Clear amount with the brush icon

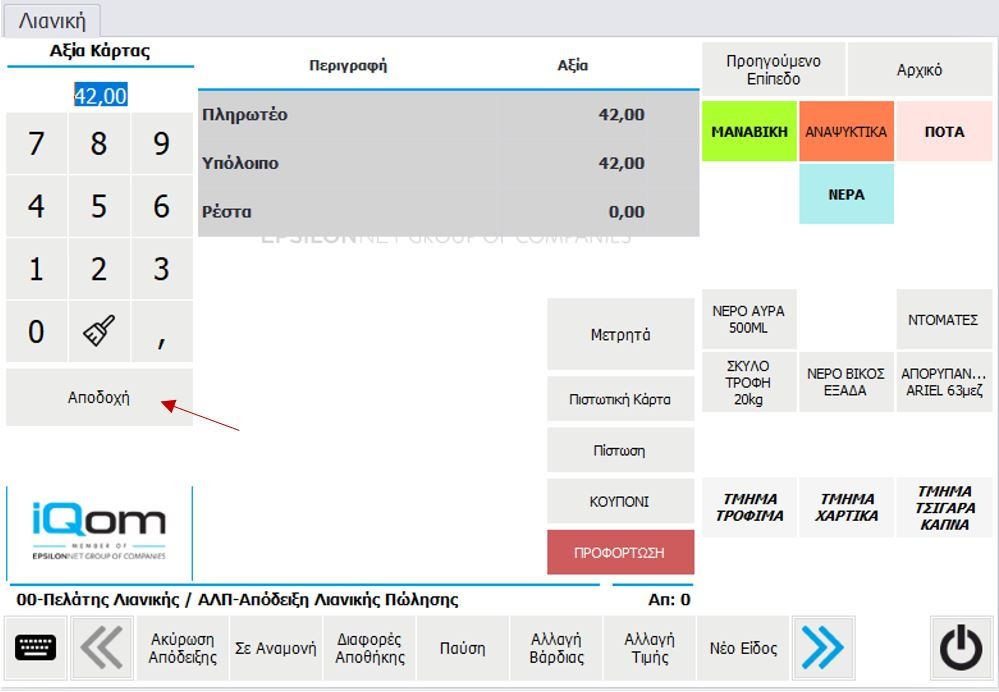click(x=99, y=331)
